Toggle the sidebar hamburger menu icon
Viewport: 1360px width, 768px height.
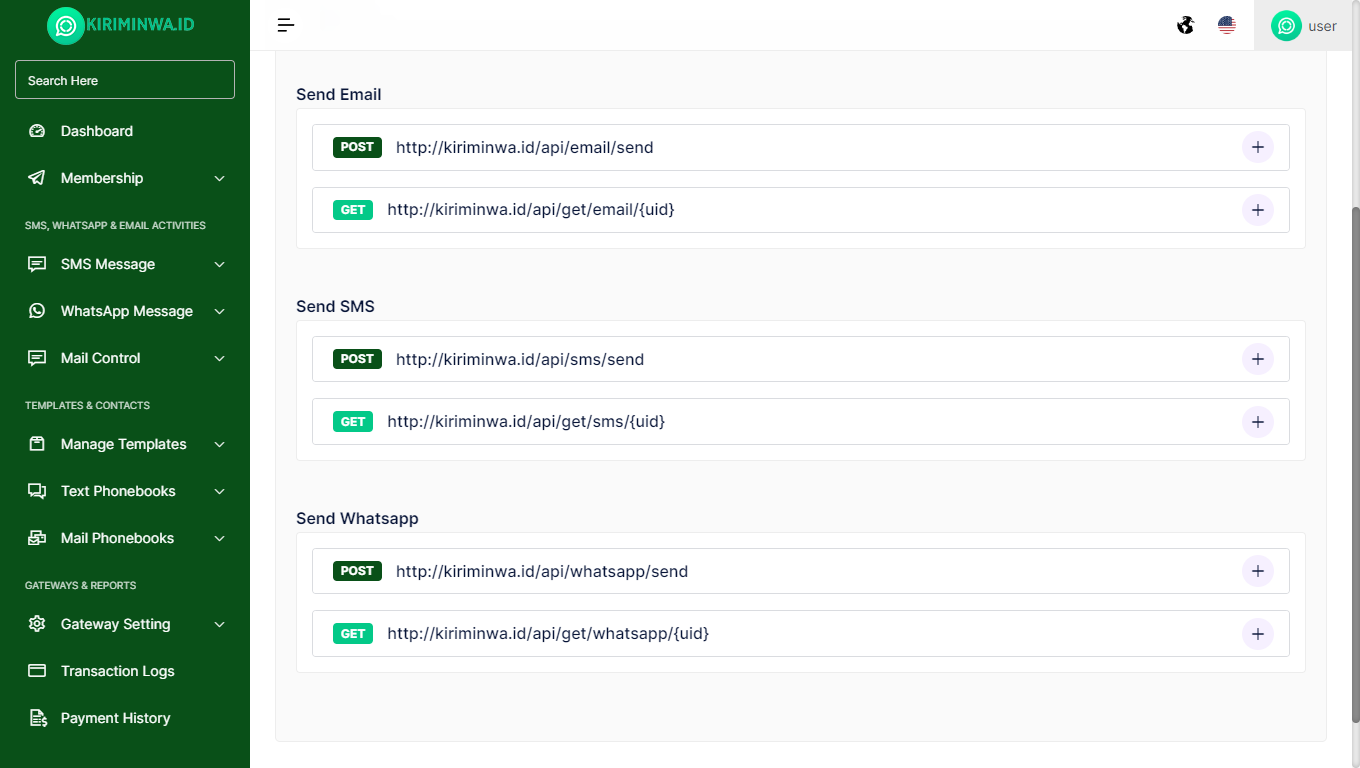pyautogui.click(x=286, y=25)
